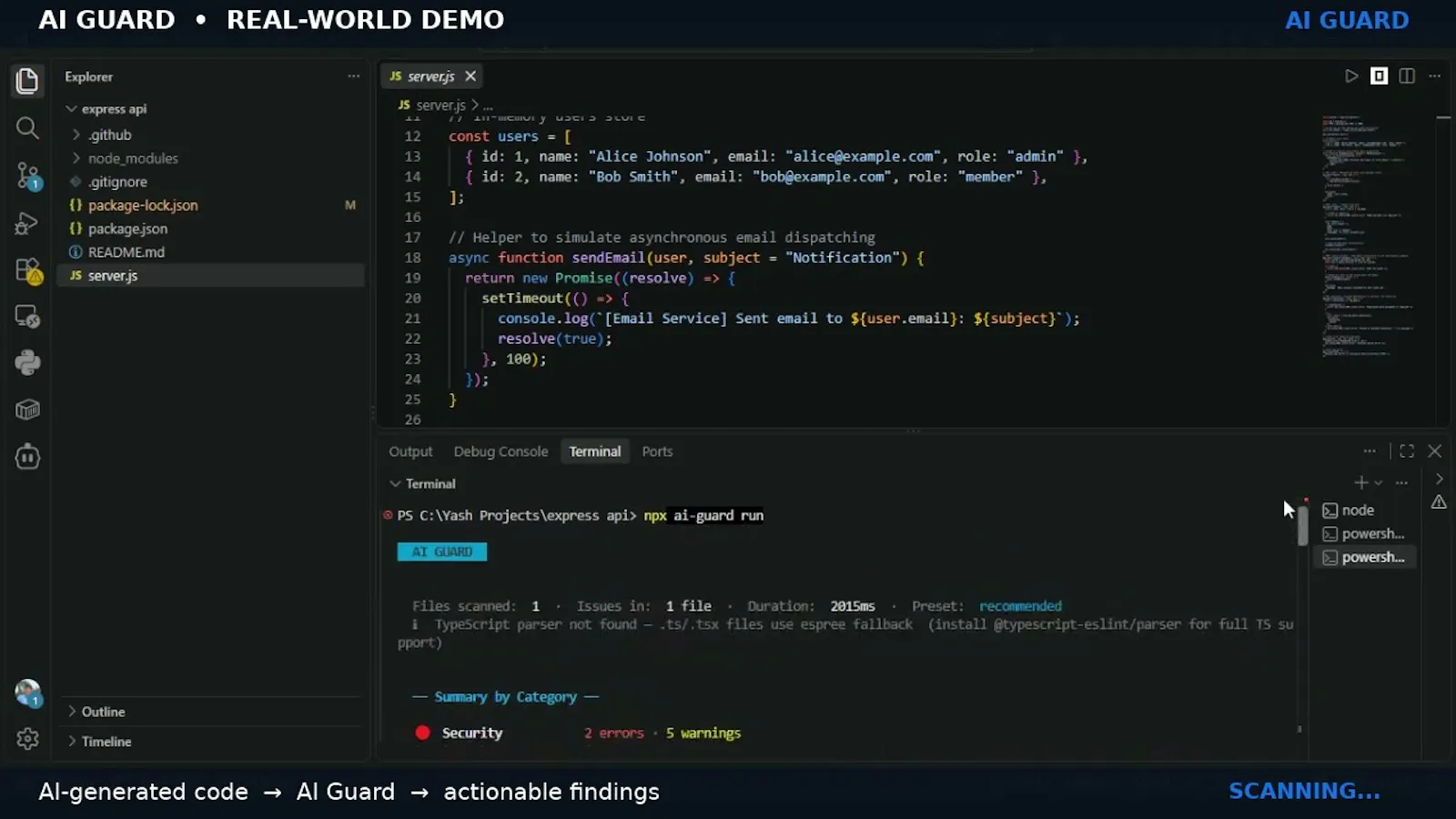Click '5 warnings' in Security summary
Screen dimensions: 1456x819
703,733
